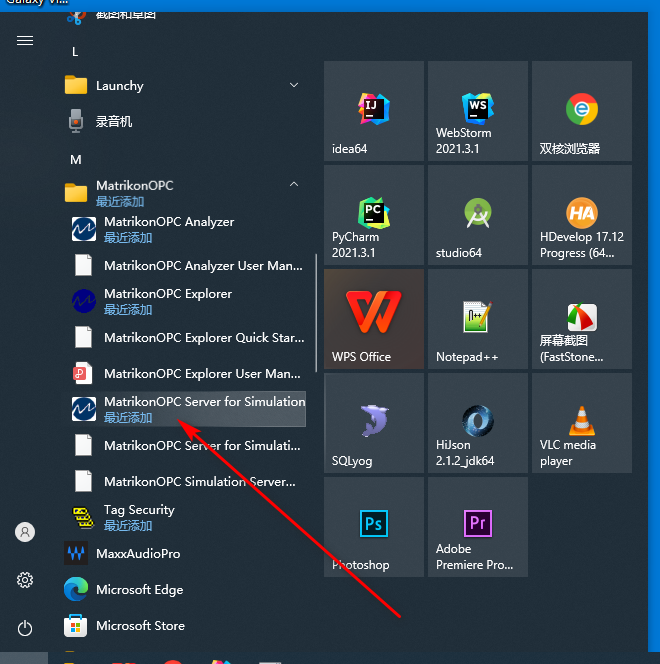
Task: Start MatrikonOPC Server for Simulation app
Action: (x=186, y=409)
